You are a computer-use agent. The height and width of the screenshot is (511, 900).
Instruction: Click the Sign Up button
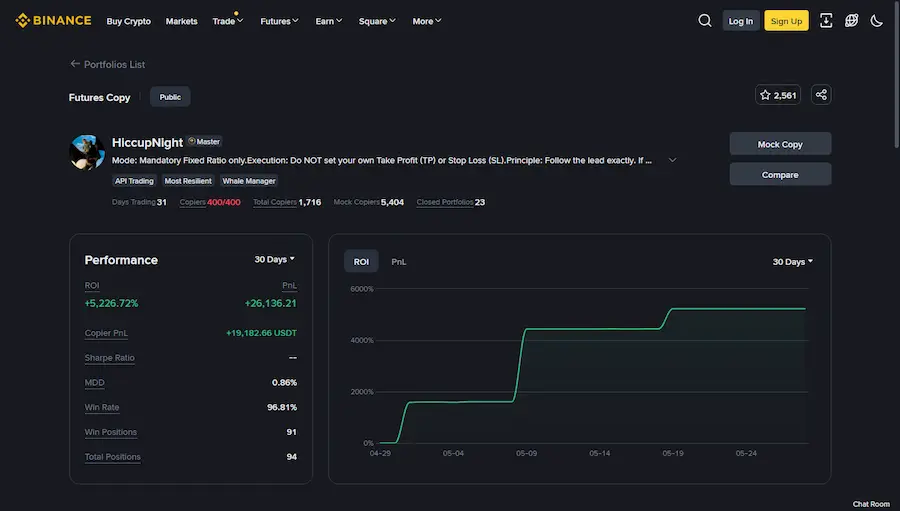(786, 21)
